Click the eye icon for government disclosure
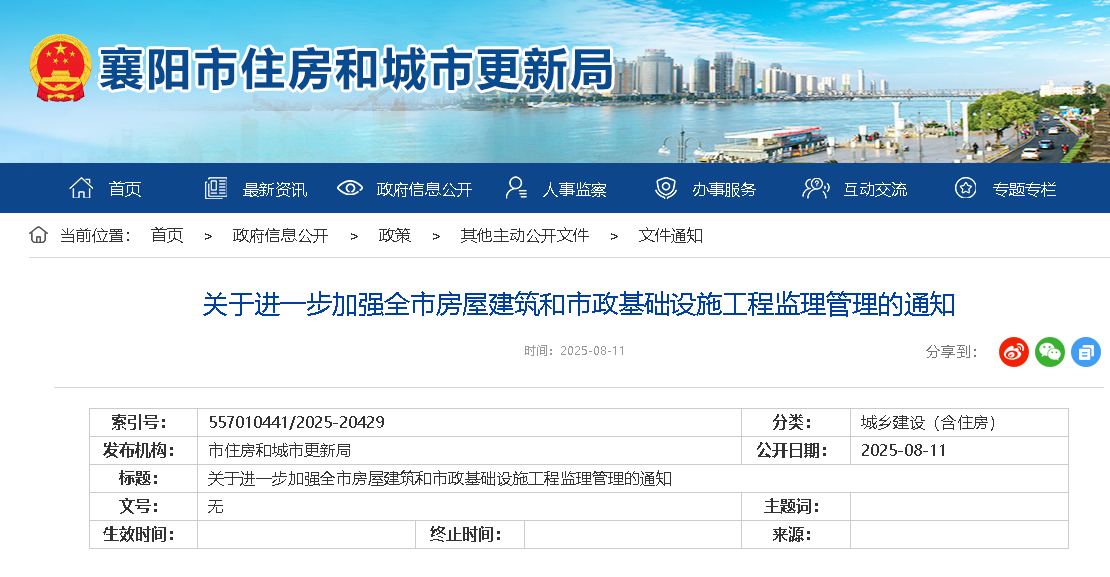 coord(349,188)
